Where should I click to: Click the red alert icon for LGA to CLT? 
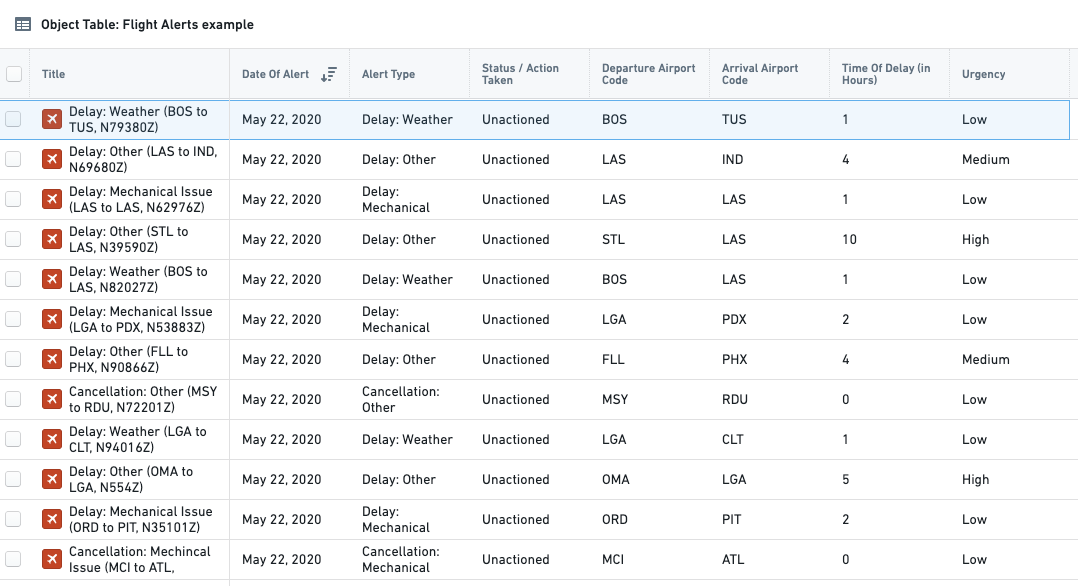(52, 439)
